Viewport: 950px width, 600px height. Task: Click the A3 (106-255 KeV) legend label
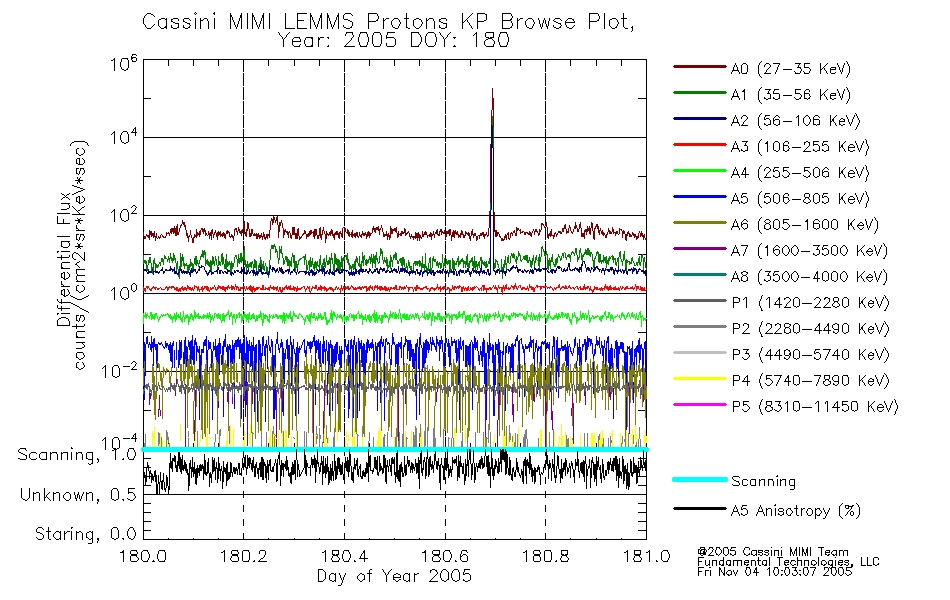(800, 147)
